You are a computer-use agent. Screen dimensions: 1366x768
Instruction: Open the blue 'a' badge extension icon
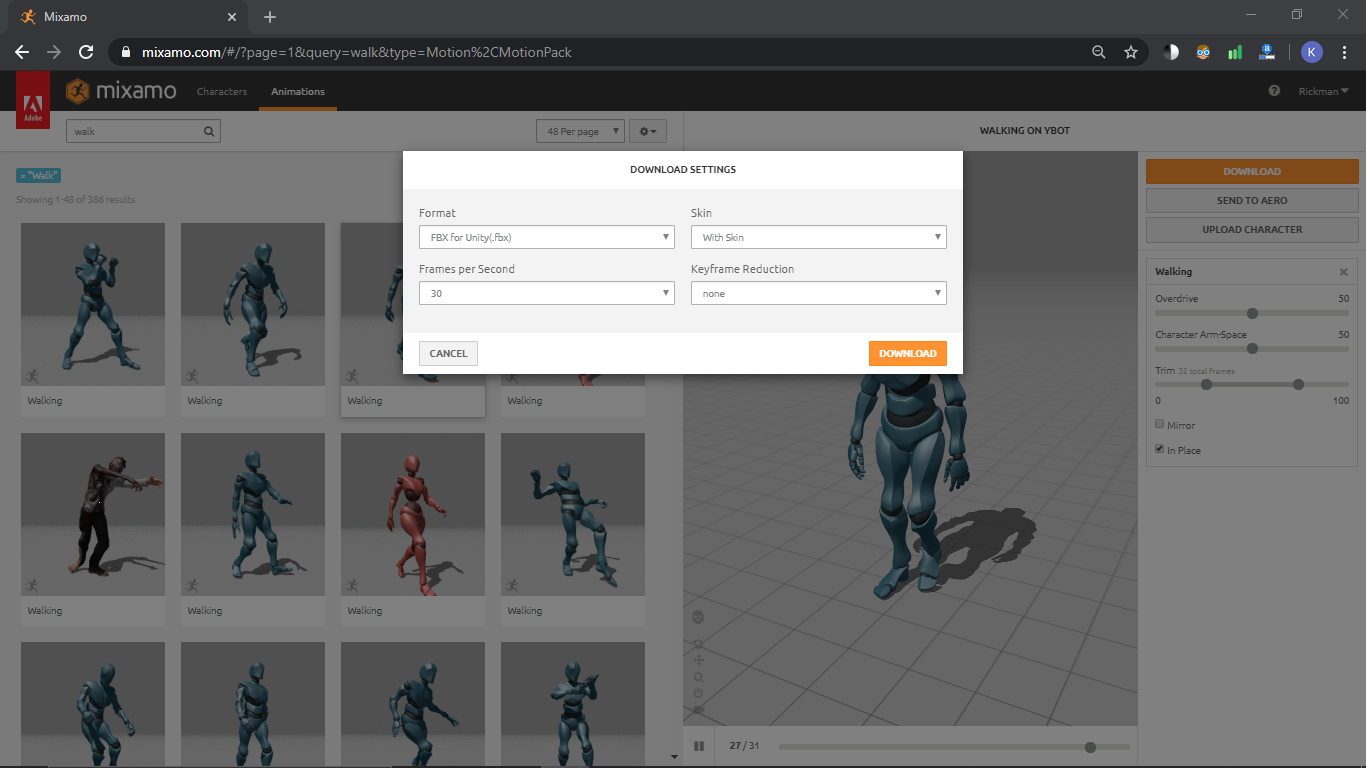click(x=1267, y=52)
